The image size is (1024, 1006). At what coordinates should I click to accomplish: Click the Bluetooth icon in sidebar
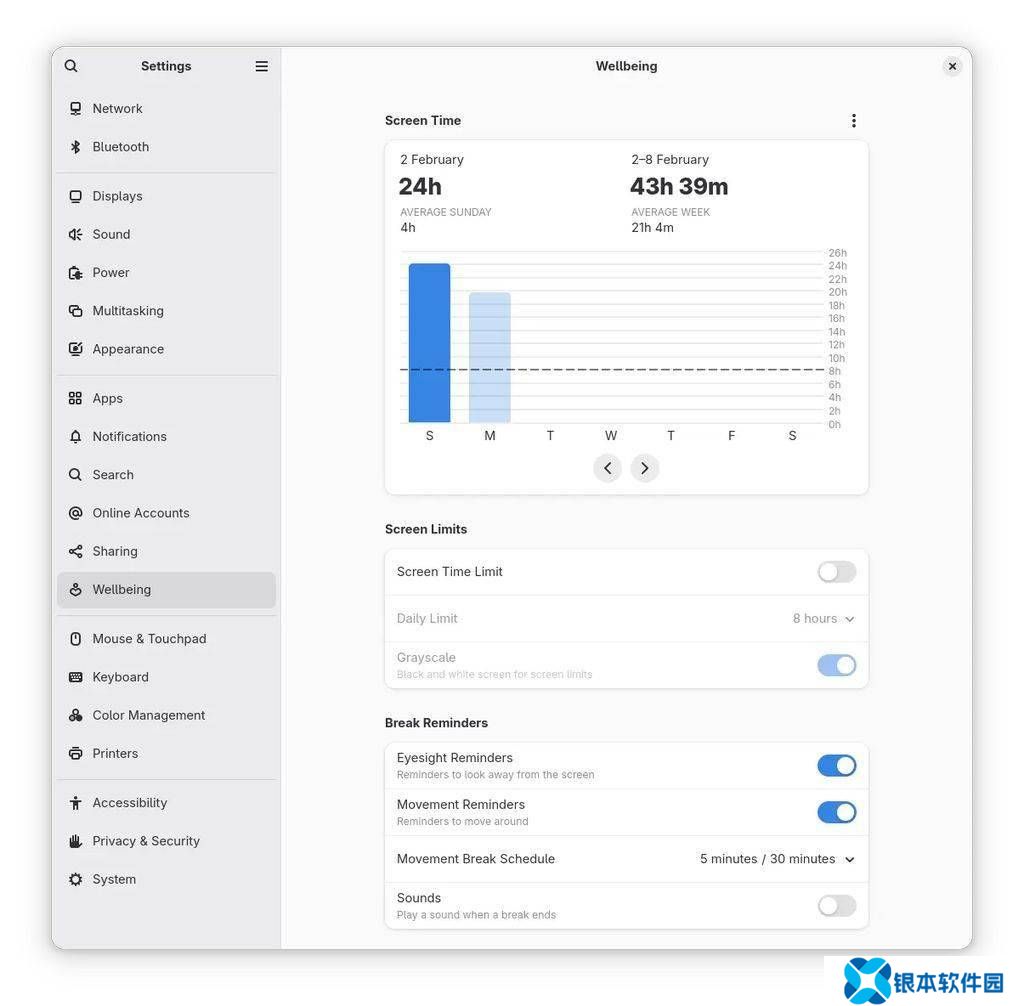[x=75, y=147]
